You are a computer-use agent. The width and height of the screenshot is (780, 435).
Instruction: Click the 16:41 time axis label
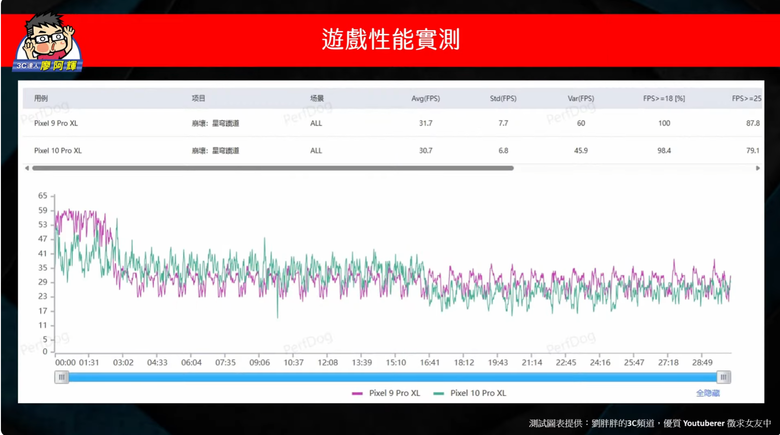[430, 362]
